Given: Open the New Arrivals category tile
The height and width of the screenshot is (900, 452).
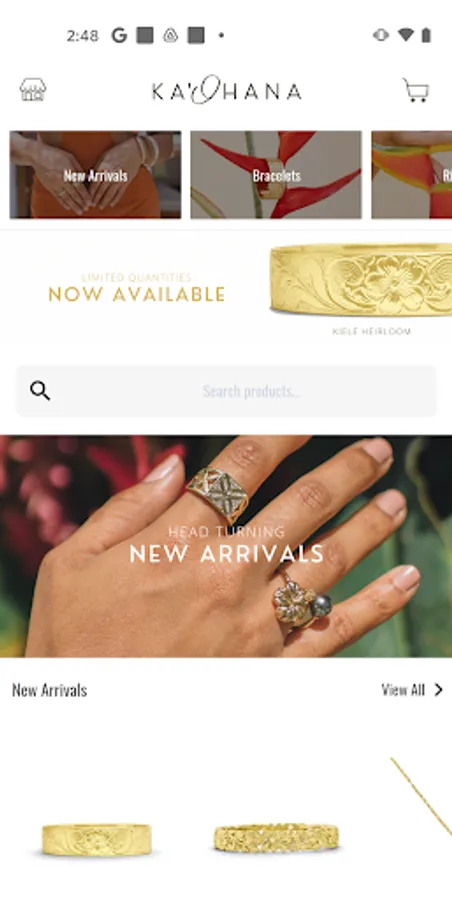Looking at the screenshot, I should pyautogui.click(x=95, y=174).
